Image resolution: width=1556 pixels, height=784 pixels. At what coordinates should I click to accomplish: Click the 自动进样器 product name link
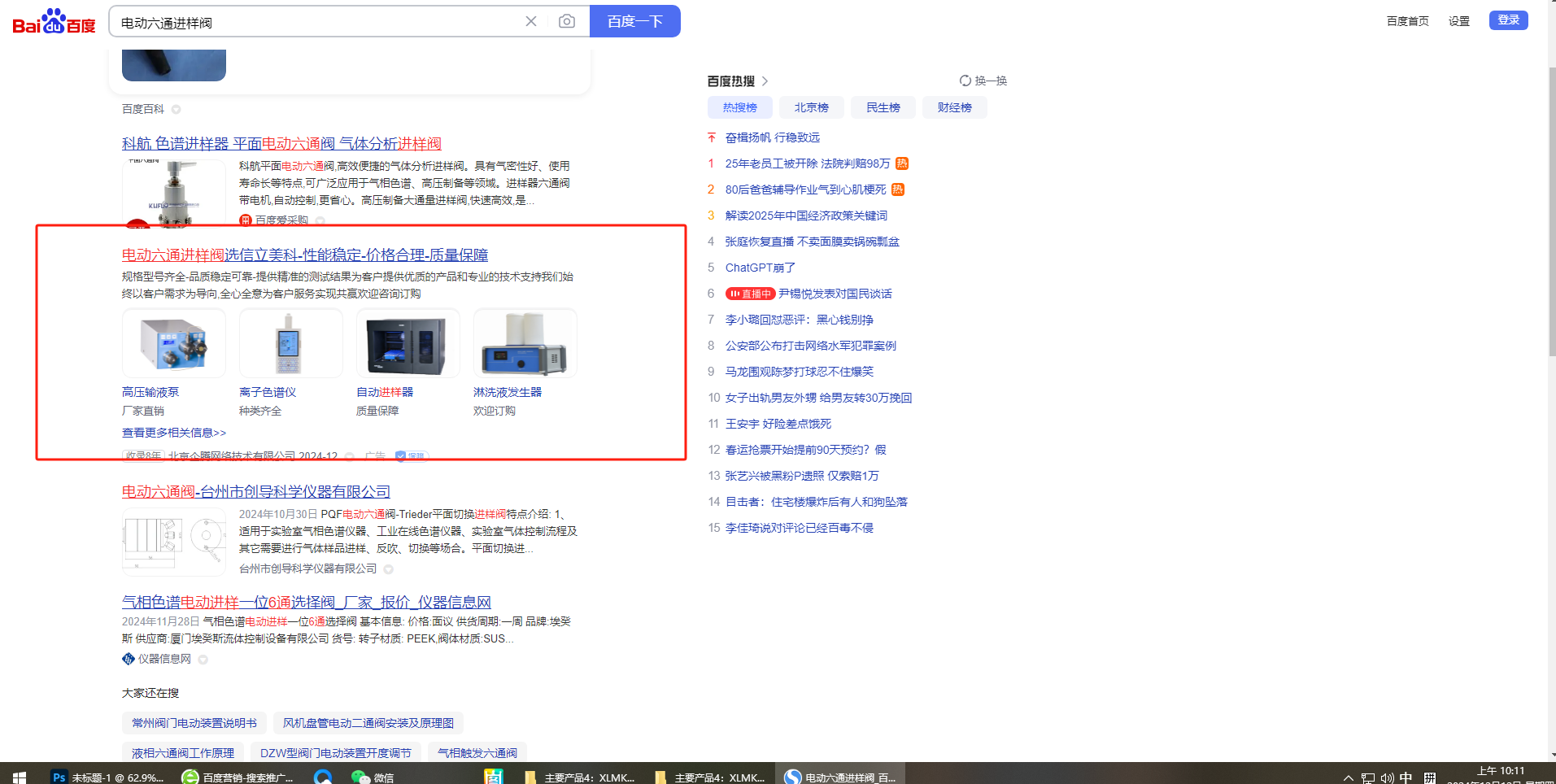tap(385, 392)
